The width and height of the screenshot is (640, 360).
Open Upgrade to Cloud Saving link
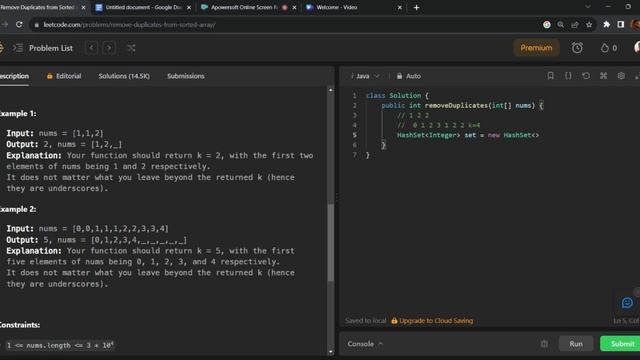point(432,320)
